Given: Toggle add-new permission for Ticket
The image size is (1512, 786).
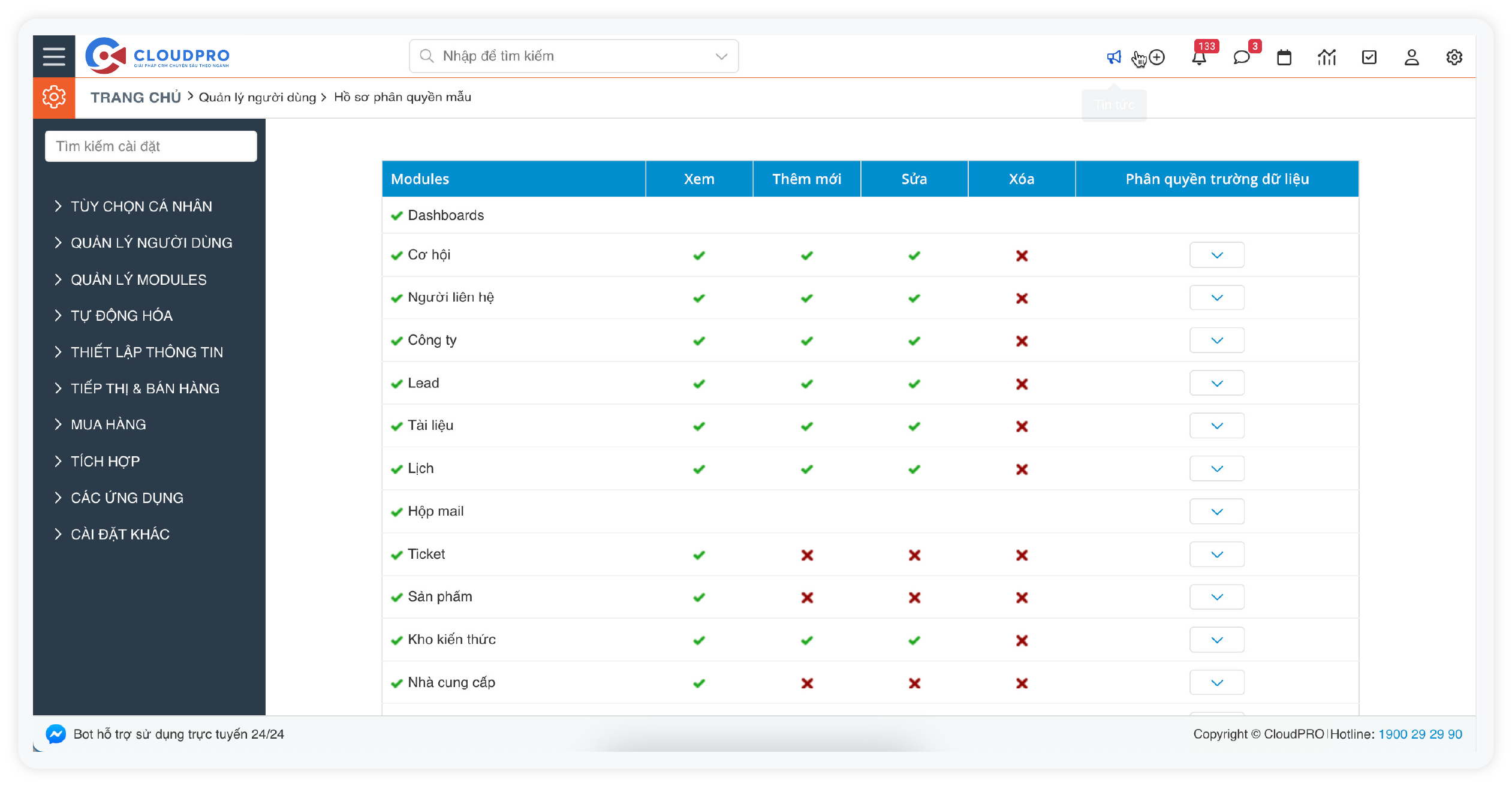Looking at the screenshot, I should point(807,555).
